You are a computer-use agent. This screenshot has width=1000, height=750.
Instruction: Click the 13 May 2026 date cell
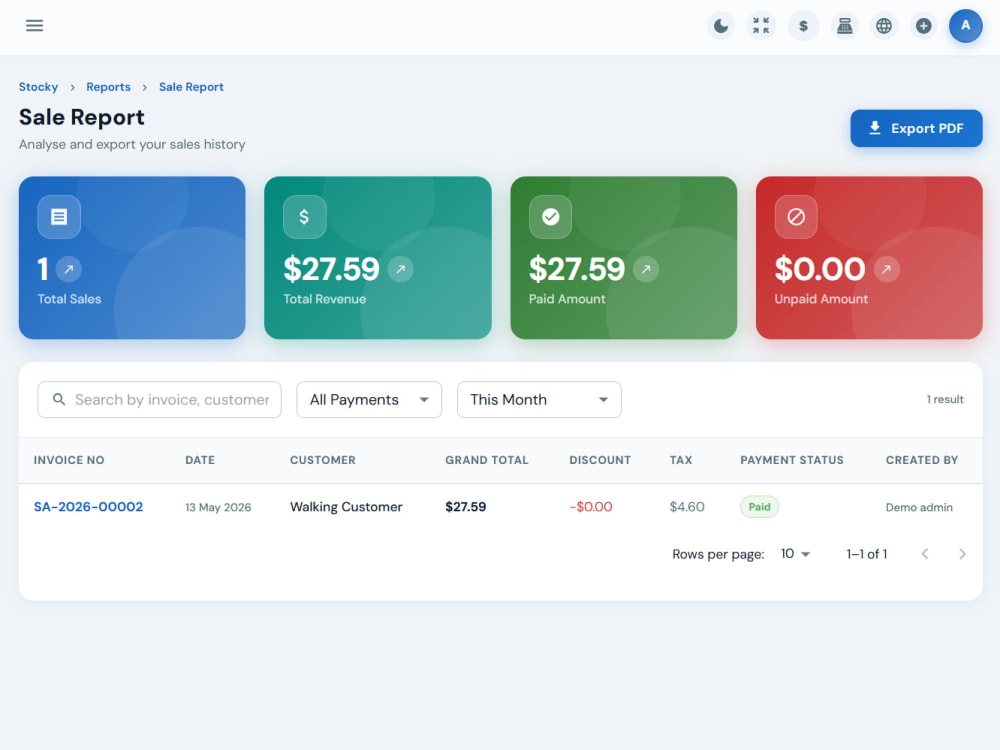tap(218, 508)
